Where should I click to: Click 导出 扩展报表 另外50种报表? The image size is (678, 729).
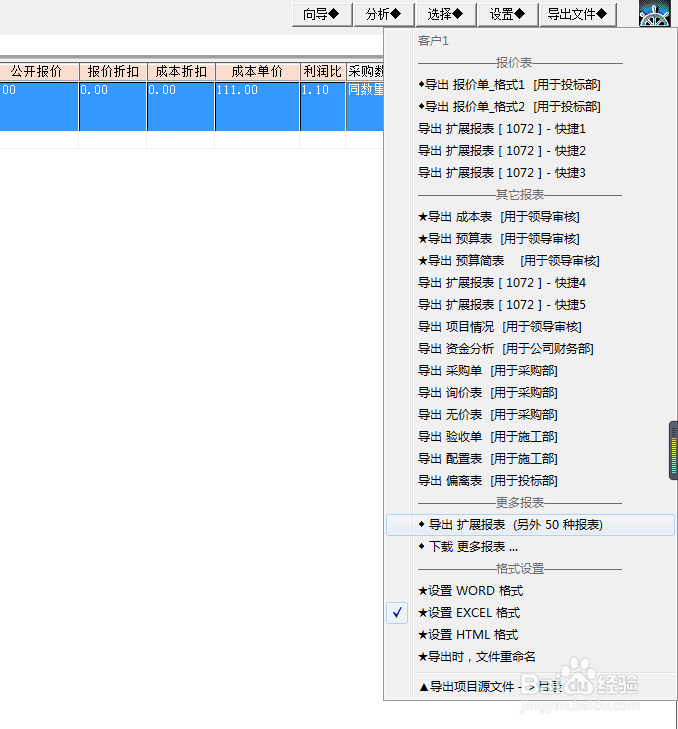[530, 525]
